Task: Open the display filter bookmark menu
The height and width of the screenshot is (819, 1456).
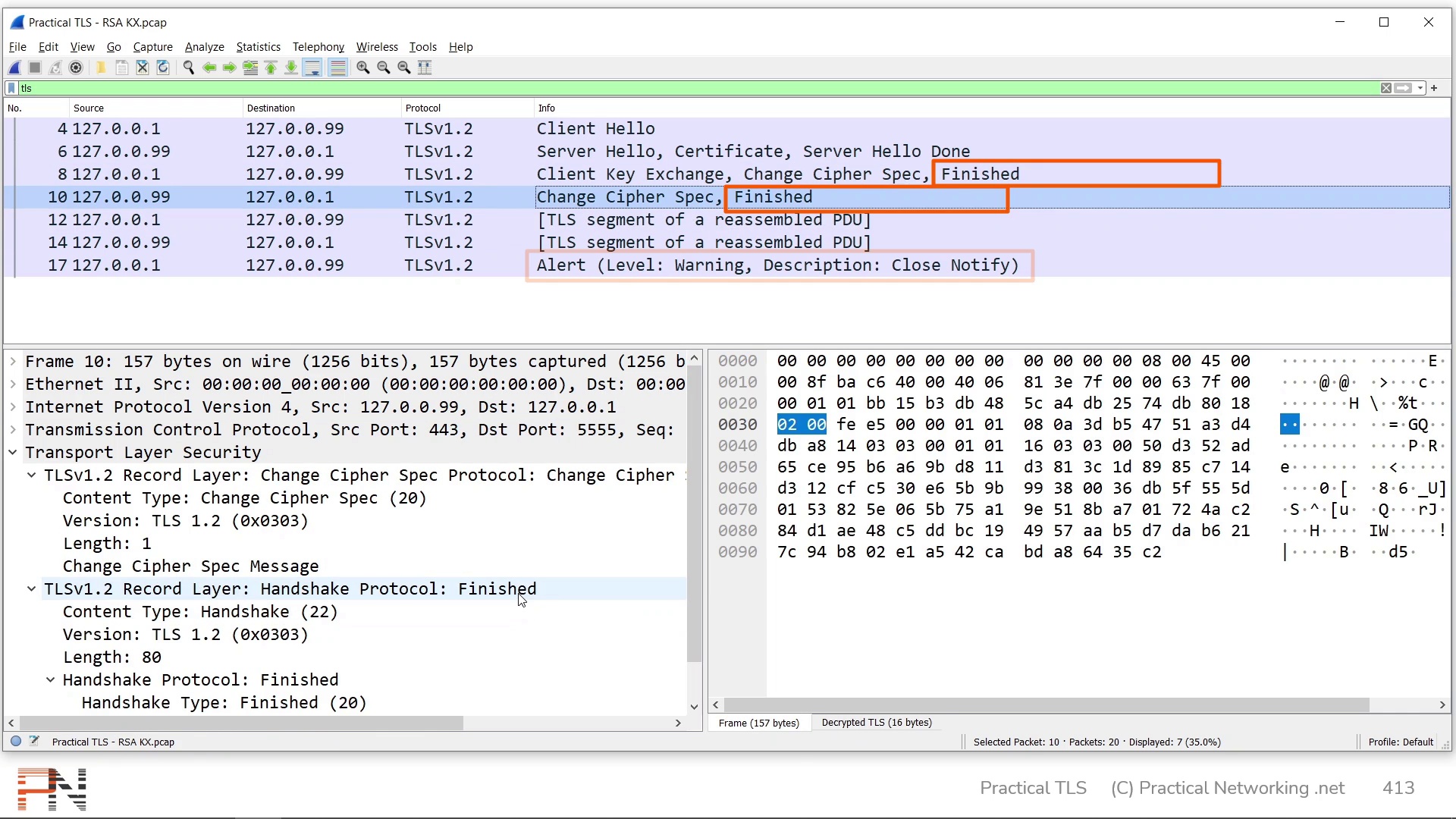Action: (12, 88)
